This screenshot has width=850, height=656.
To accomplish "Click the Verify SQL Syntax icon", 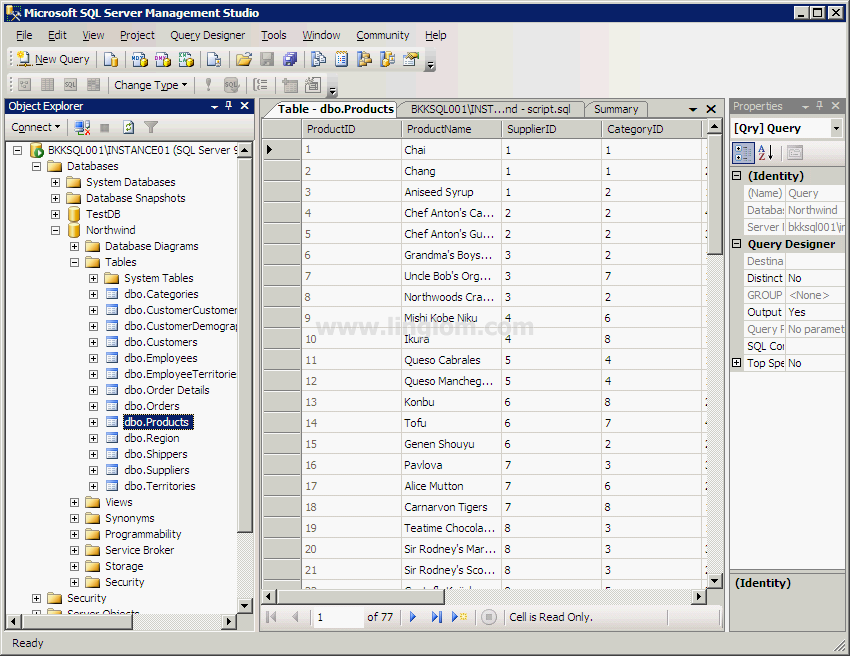I will 231,85.
